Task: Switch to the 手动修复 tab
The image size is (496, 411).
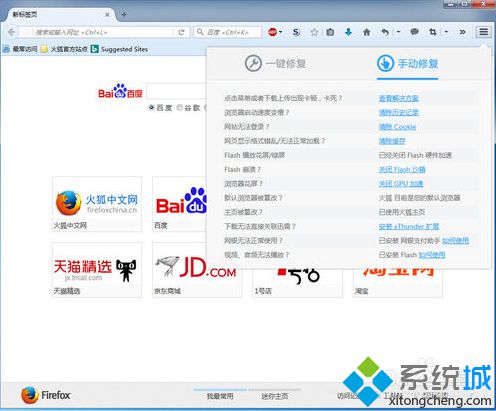Action: coord(407,63)
